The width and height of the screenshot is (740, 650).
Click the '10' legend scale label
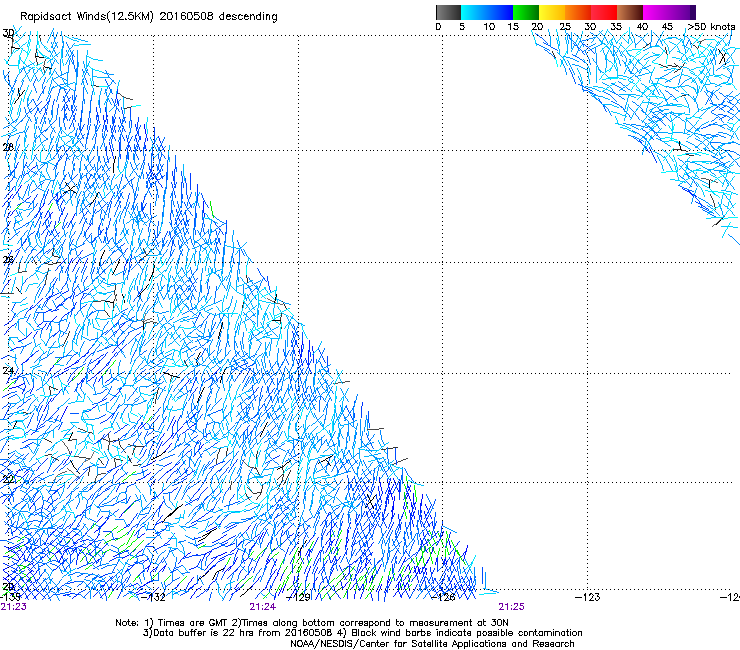489,27
